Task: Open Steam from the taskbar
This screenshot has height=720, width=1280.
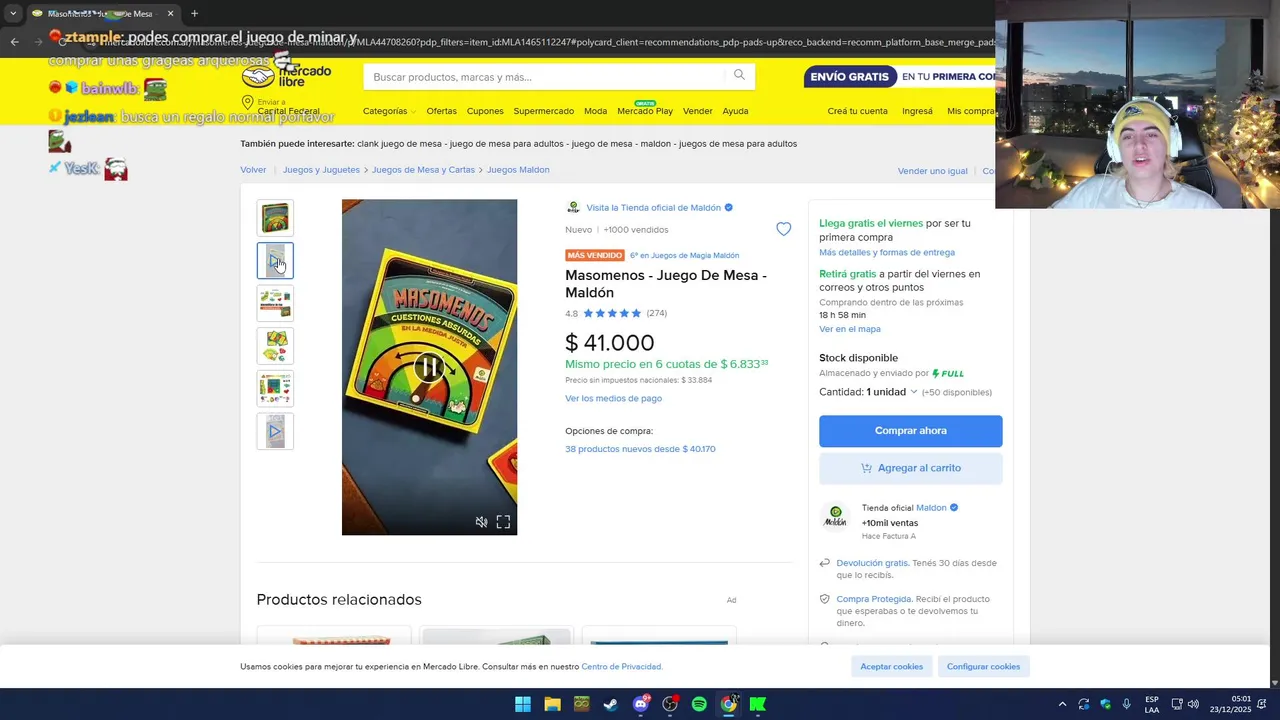Action: (x=610, y=704)
